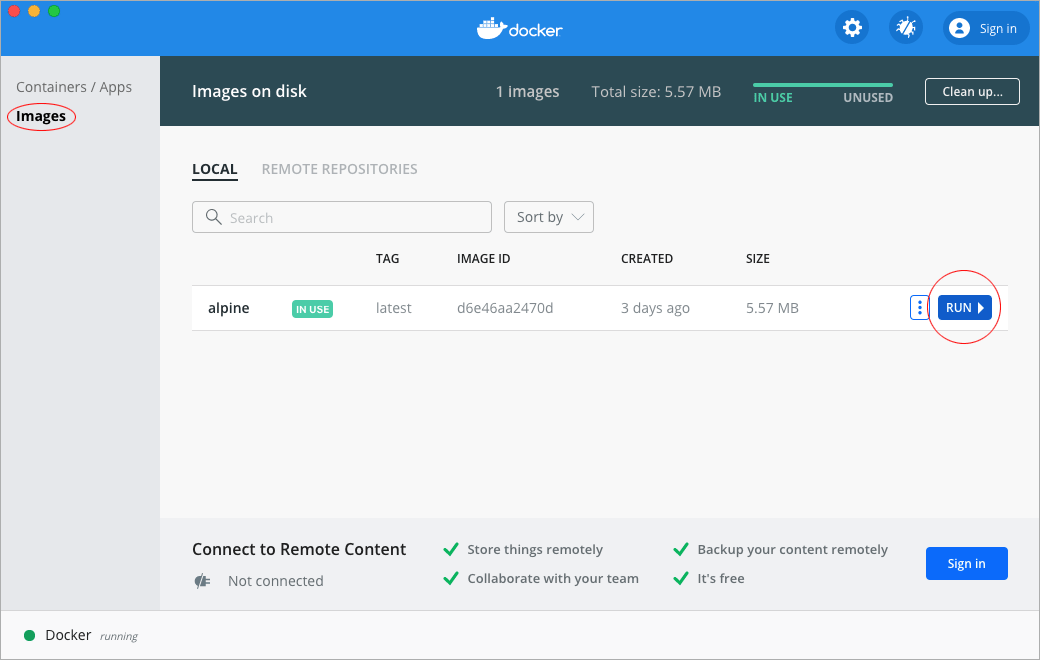
Task: Click checkmark beside "It's free"
Action: point(681,578)
